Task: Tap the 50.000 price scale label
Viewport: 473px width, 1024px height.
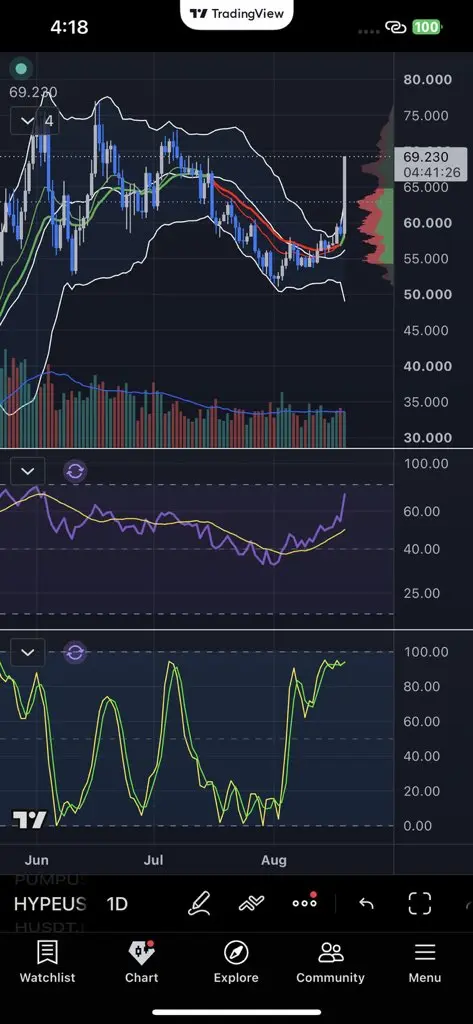Action: [428, 295]
